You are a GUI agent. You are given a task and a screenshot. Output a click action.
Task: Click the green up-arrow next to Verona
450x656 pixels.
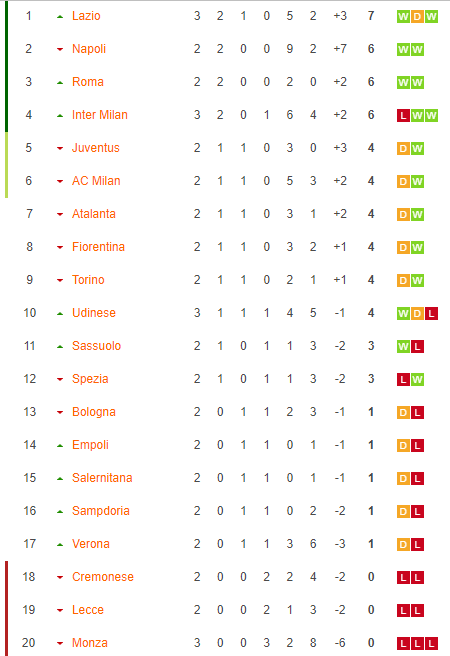point(60,544)
